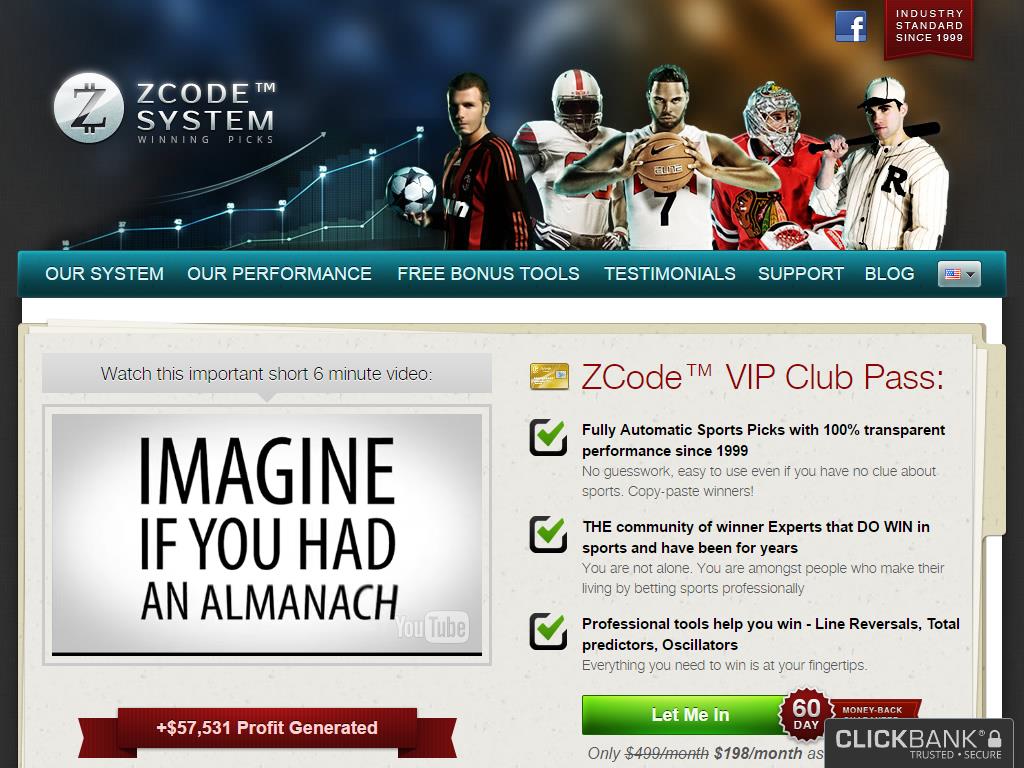The image size is (1024, 768).
Task: Click checkmark beside community of winner Experts
Action: click(548, 534)
